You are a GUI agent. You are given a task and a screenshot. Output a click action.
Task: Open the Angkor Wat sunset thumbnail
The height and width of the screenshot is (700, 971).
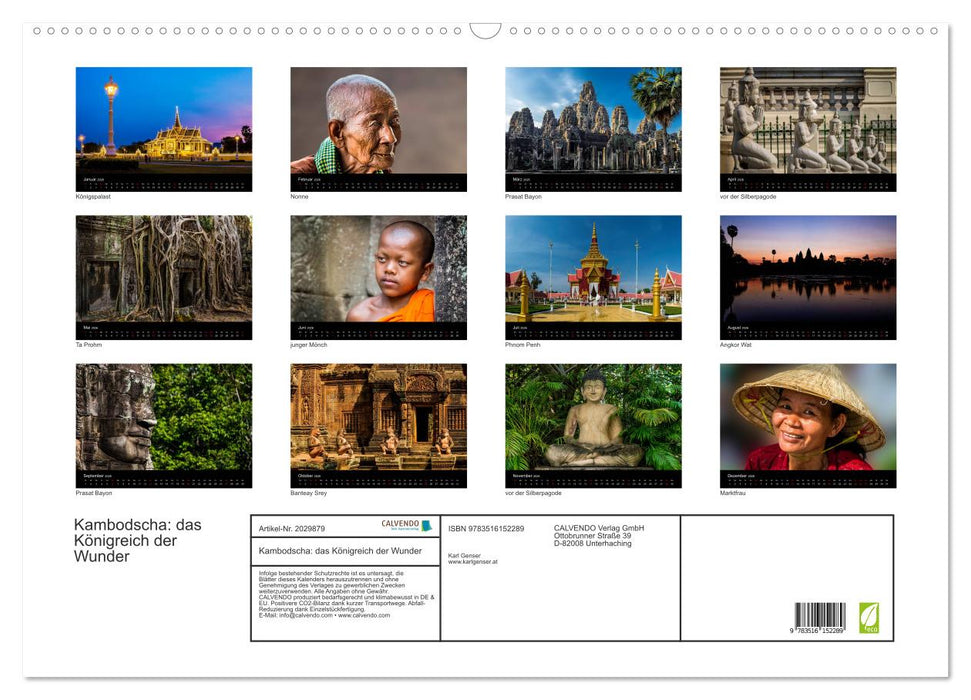(808, 269)
